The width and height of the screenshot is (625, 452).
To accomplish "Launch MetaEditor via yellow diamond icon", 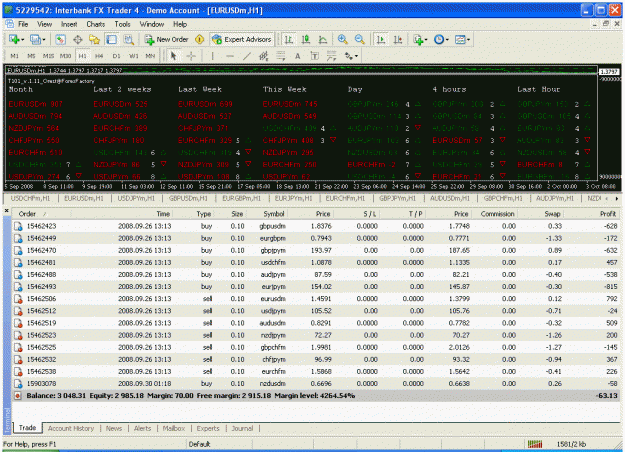I will click(199, 39).
